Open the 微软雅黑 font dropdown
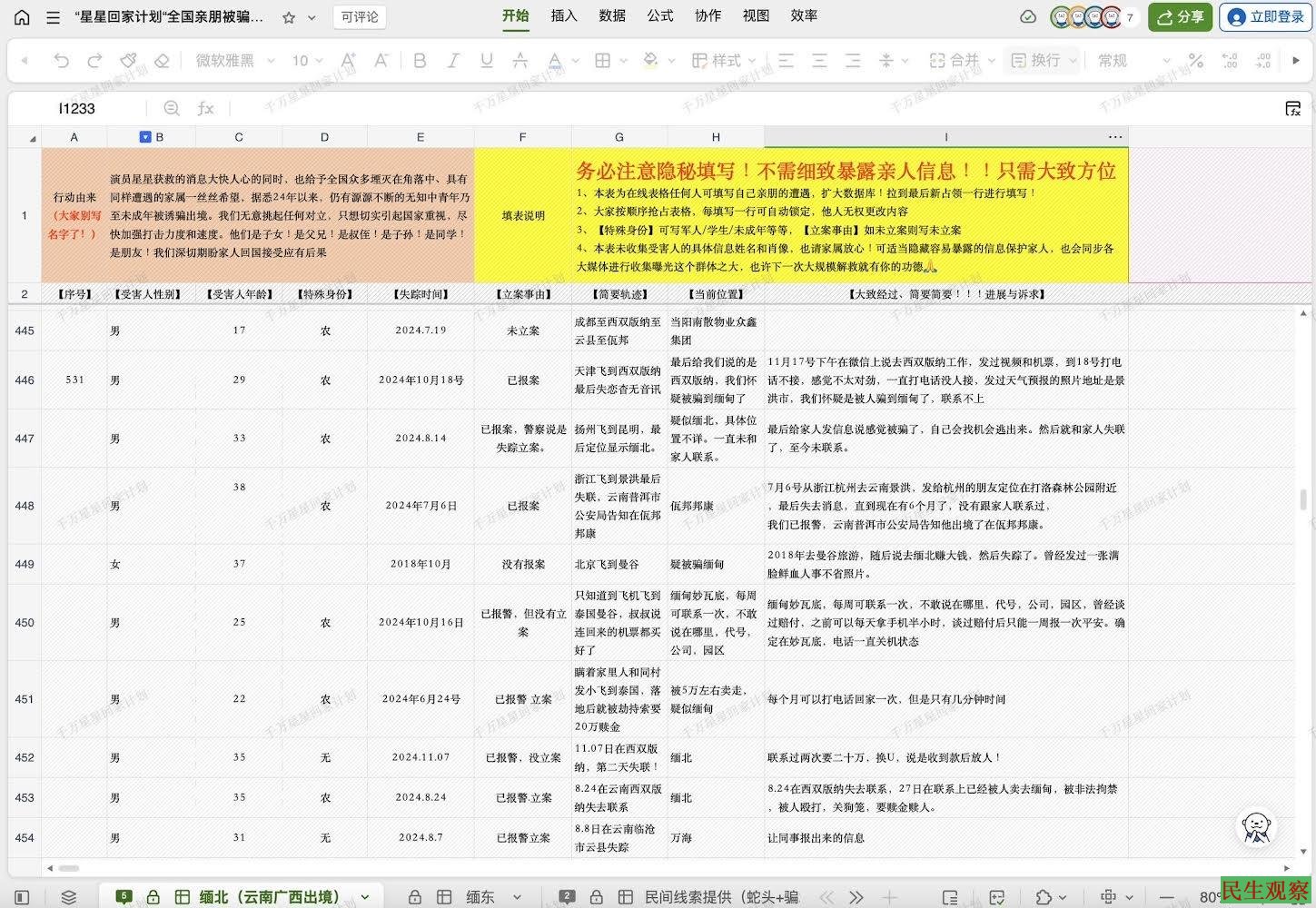Viewport: 1316px width, 908px height. [x=234, y=61]
